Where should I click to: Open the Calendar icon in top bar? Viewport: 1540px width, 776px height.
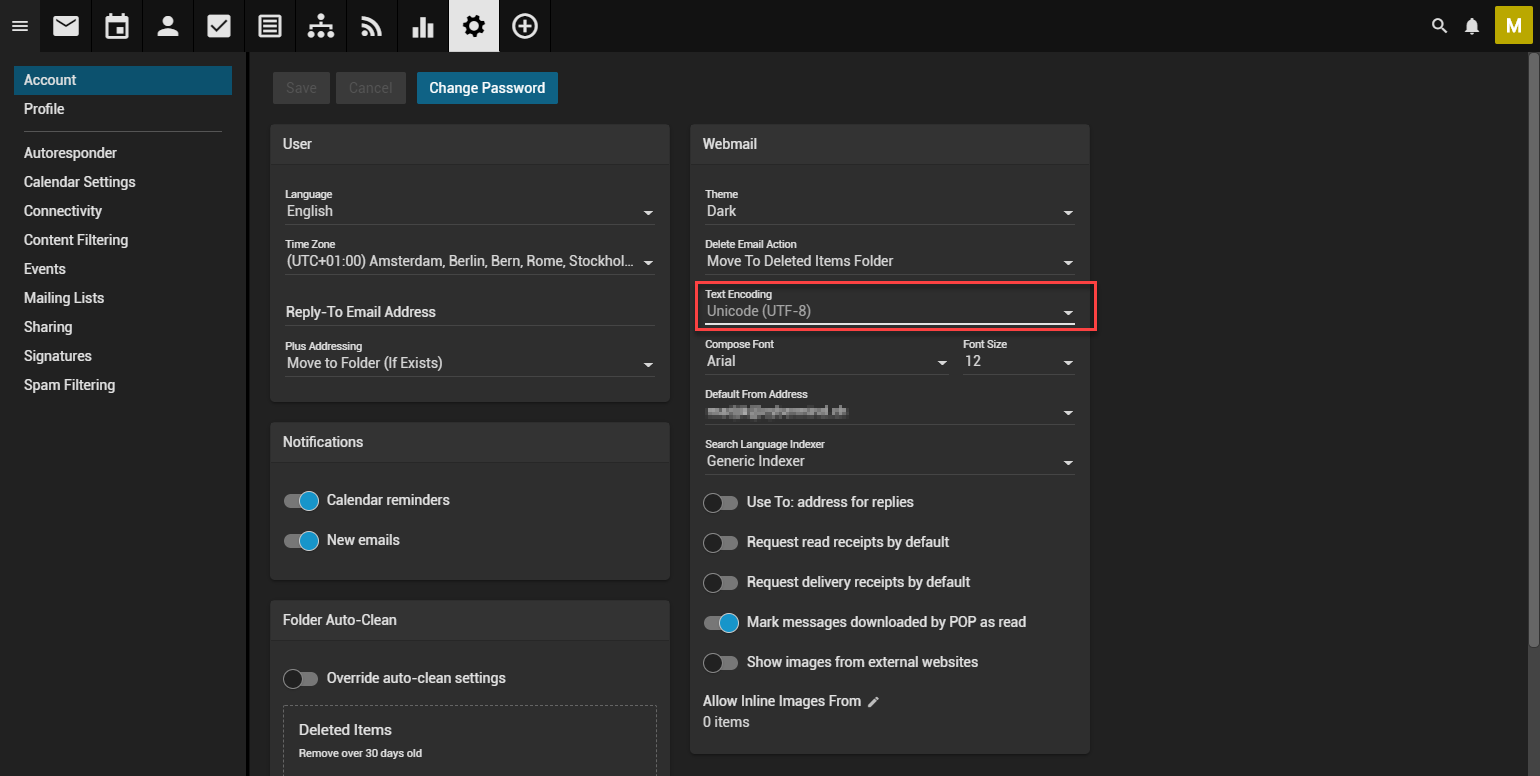[117, 26]
